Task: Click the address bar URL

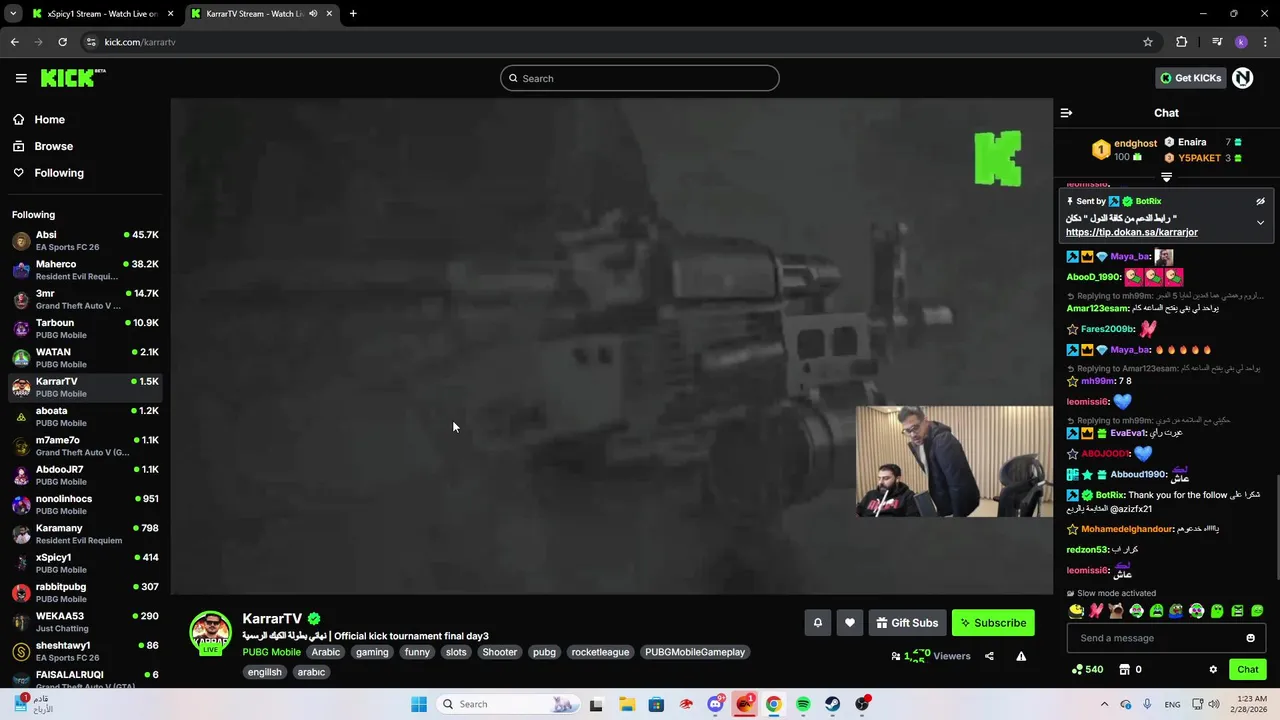Action: 140,42
